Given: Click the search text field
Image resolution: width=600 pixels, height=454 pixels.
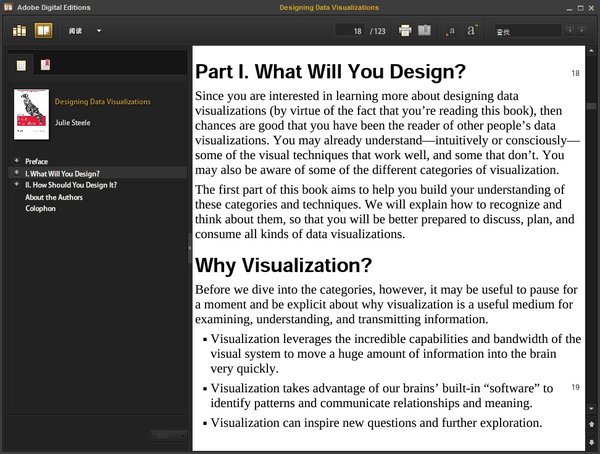Looking at the screenshot, I should (527, 31).
